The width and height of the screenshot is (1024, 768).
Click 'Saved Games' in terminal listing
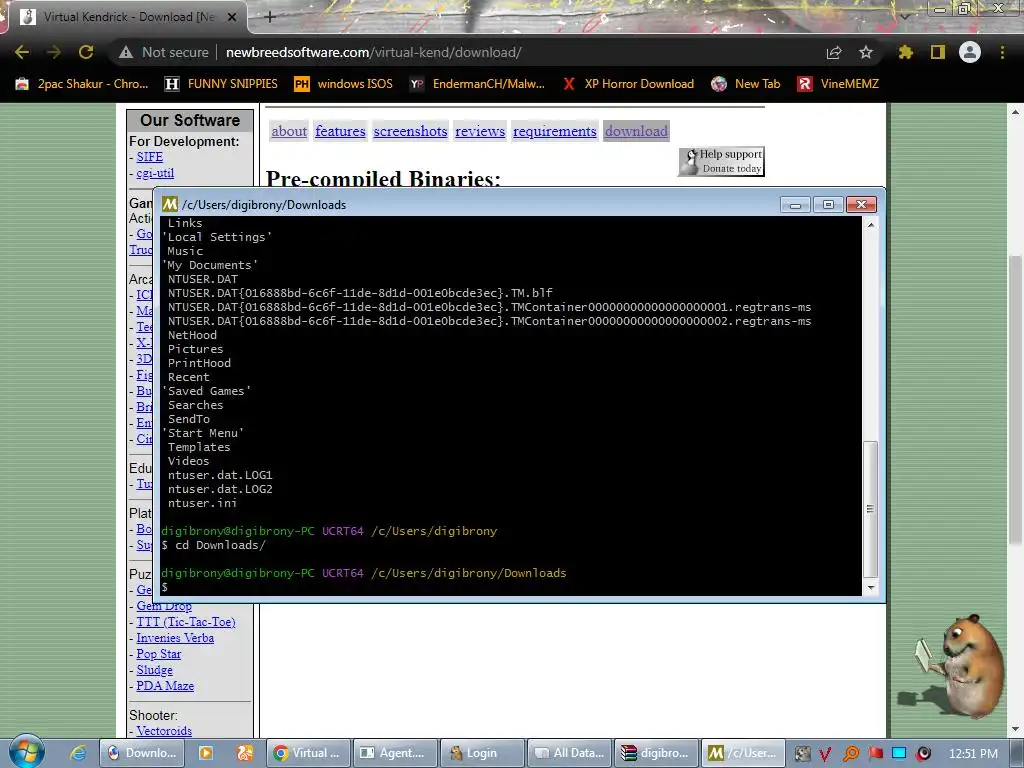[206, 391]
